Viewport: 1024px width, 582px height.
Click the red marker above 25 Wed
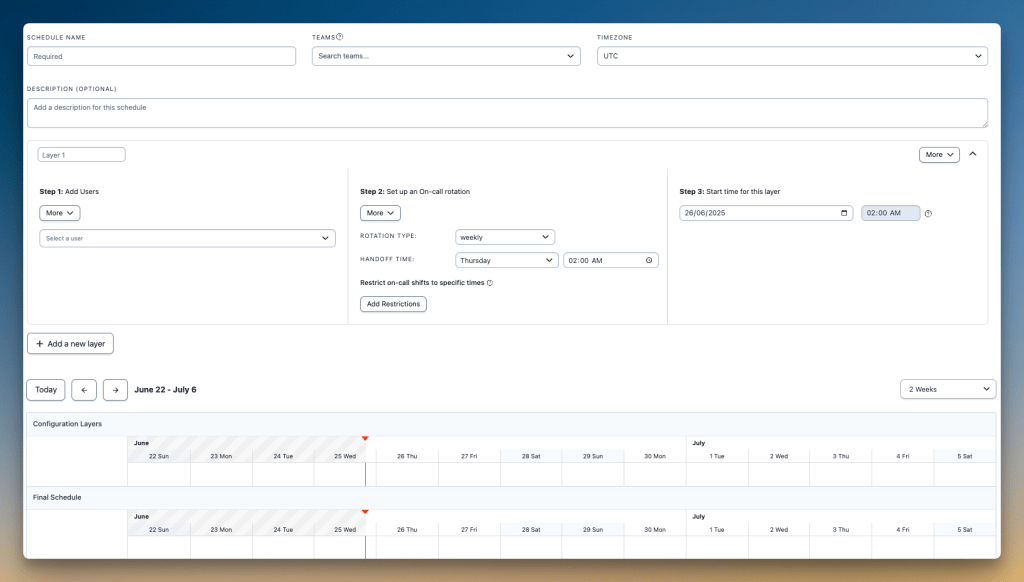coord(365,437)
